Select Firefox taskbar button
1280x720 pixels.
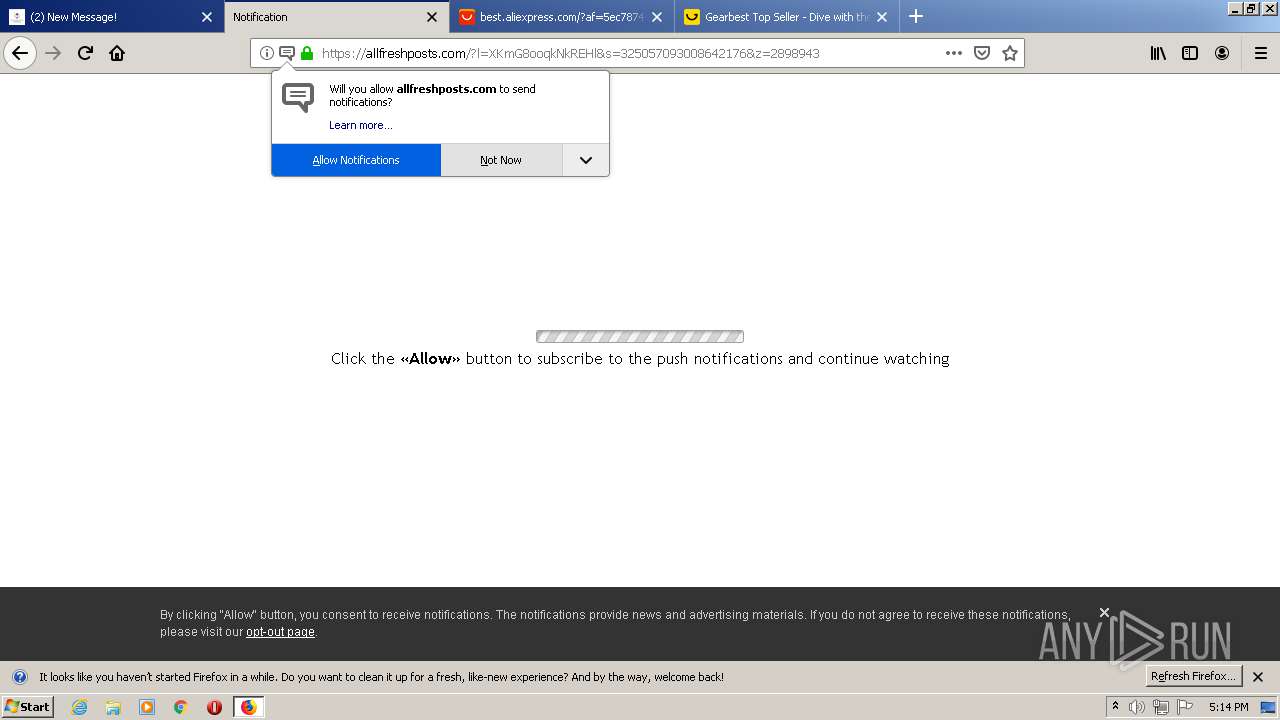click(248, 707)
